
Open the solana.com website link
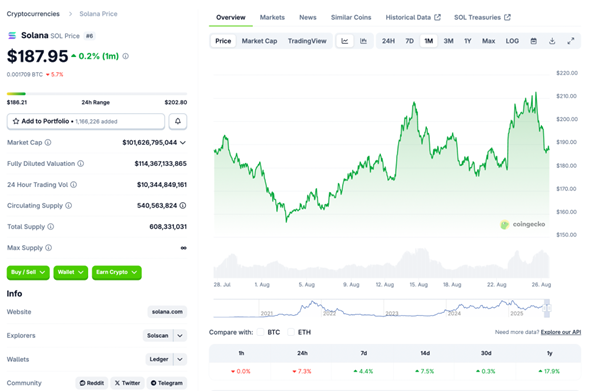pyautogui.click(x=167, y=311)
